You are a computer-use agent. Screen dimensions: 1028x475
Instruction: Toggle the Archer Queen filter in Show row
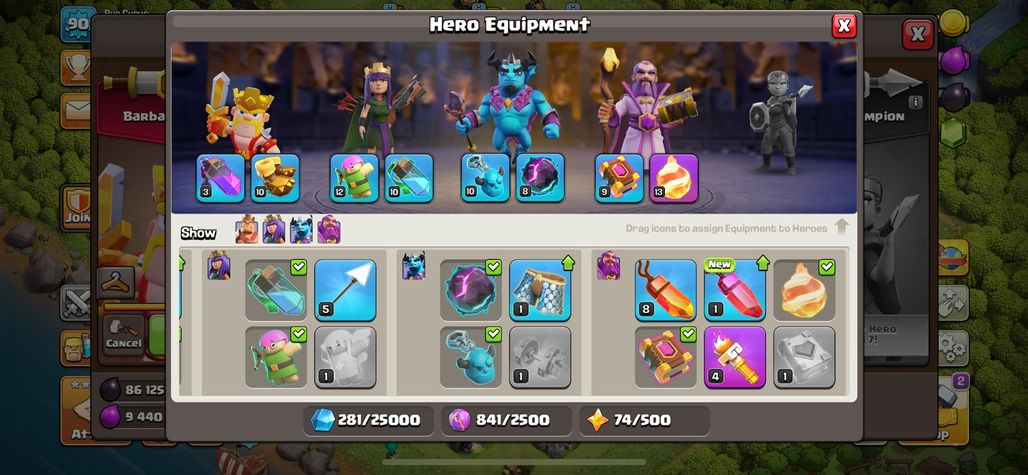point(274,230)
